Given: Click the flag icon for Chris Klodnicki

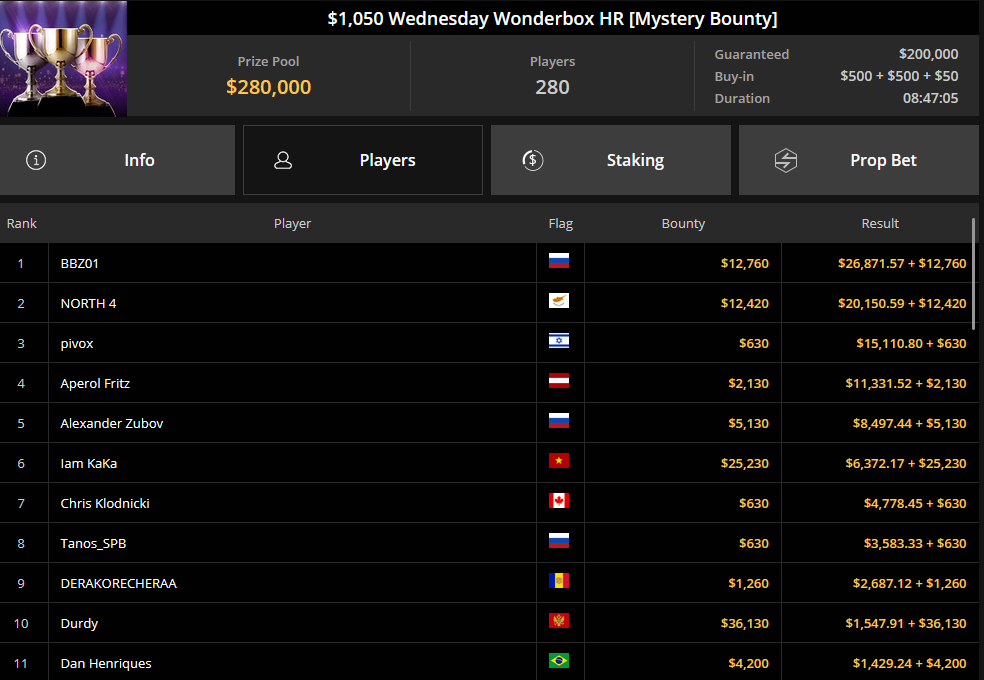Looking at the screenshot, I should coord(559,501).
